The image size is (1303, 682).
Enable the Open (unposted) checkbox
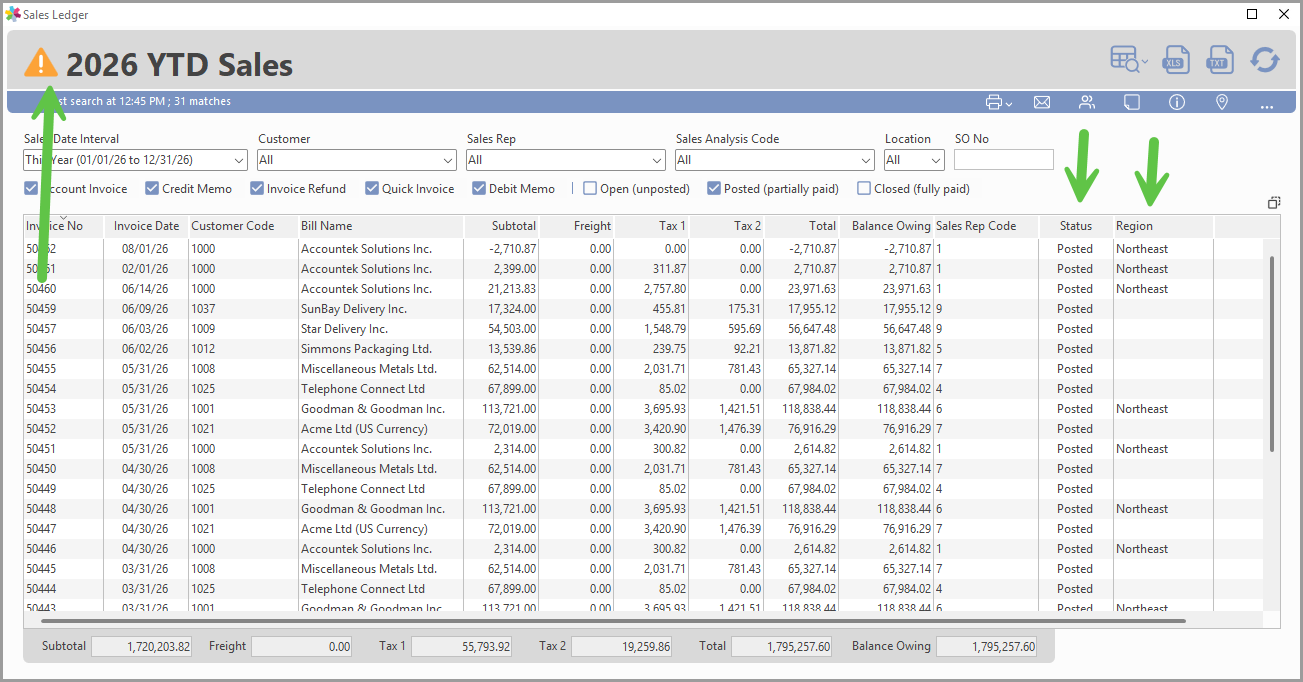pyautogui.click(x=590, y=188)
